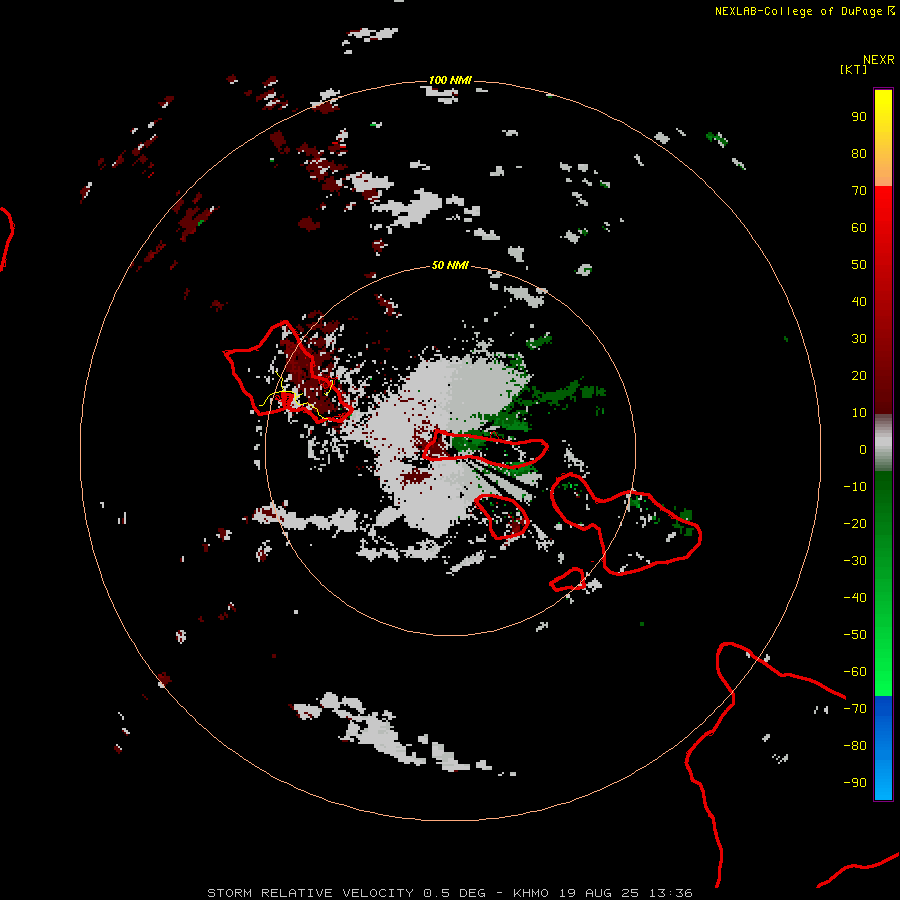The image size is (900, 900).
Task: Pick the blue band of the color scale
Action: click(883, 748)
